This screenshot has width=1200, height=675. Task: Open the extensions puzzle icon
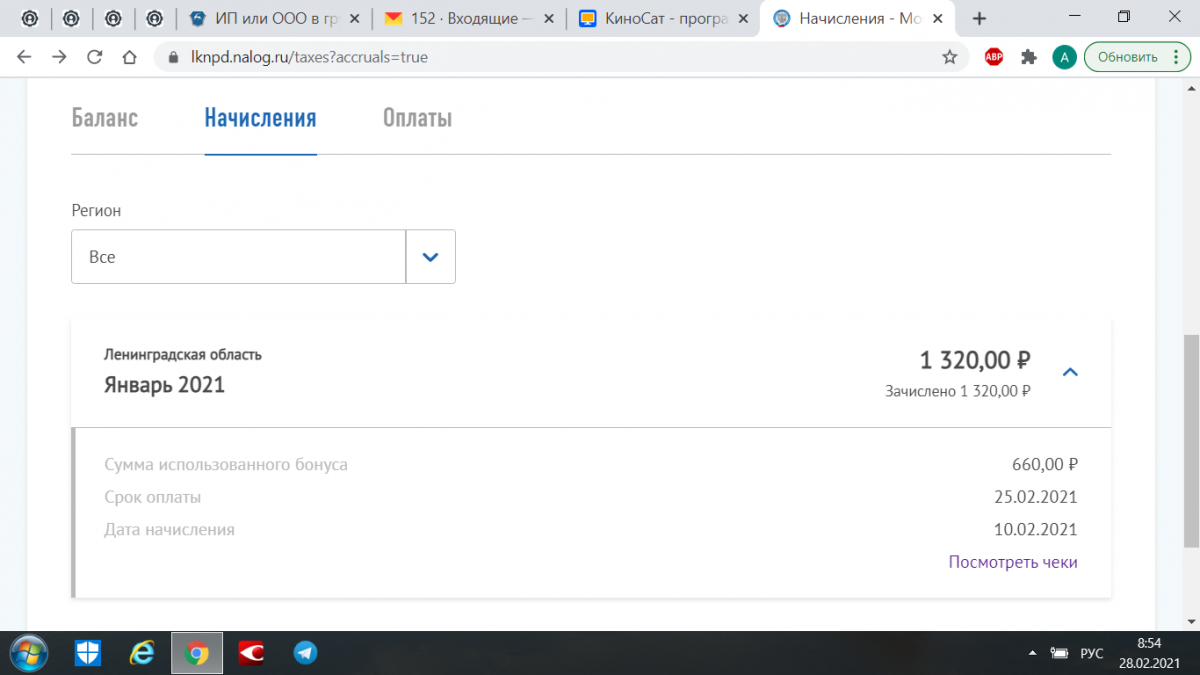click(x=1028, y=57)
